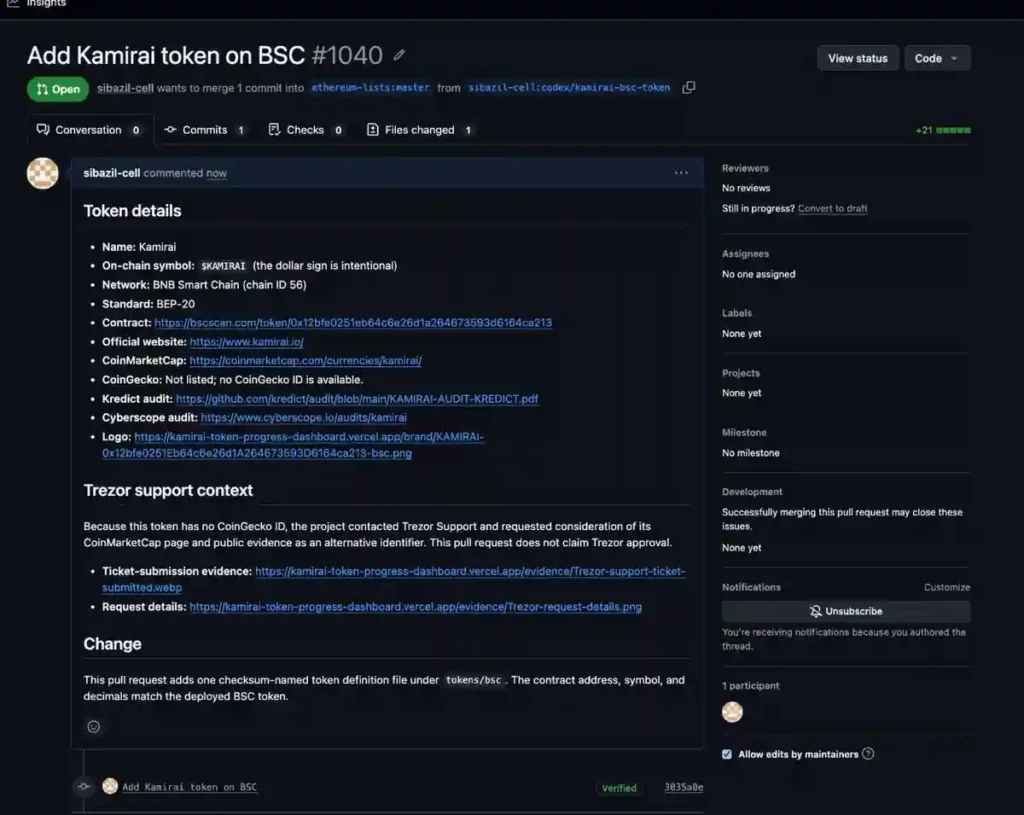Click the tokens/bsc code text
Screen dimensions: 1024x815
point(473,680)
